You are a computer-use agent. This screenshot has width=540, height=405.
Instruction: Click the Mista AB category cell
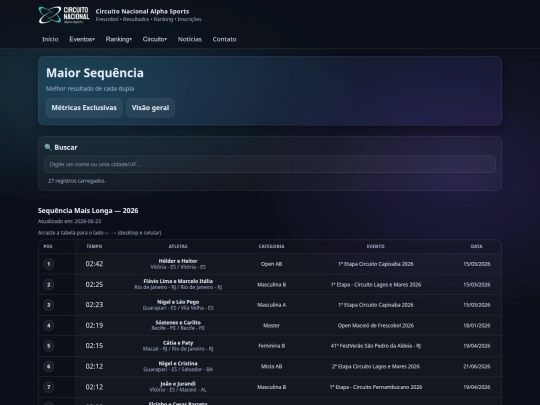(x=272, y=366)
